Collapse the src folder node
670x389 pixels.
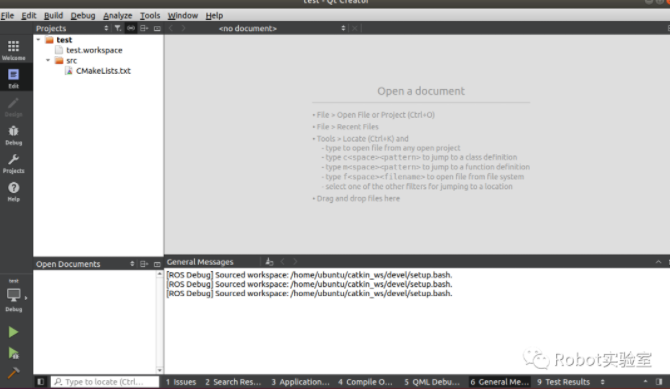pyautogui.click(x=48, y=60)
